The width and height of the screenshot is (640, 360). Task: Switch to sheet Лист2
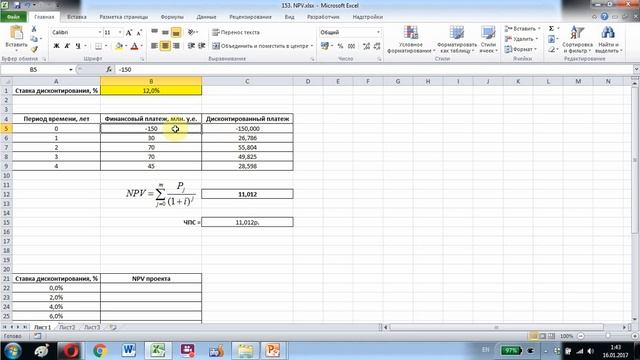tap(67, 327)
